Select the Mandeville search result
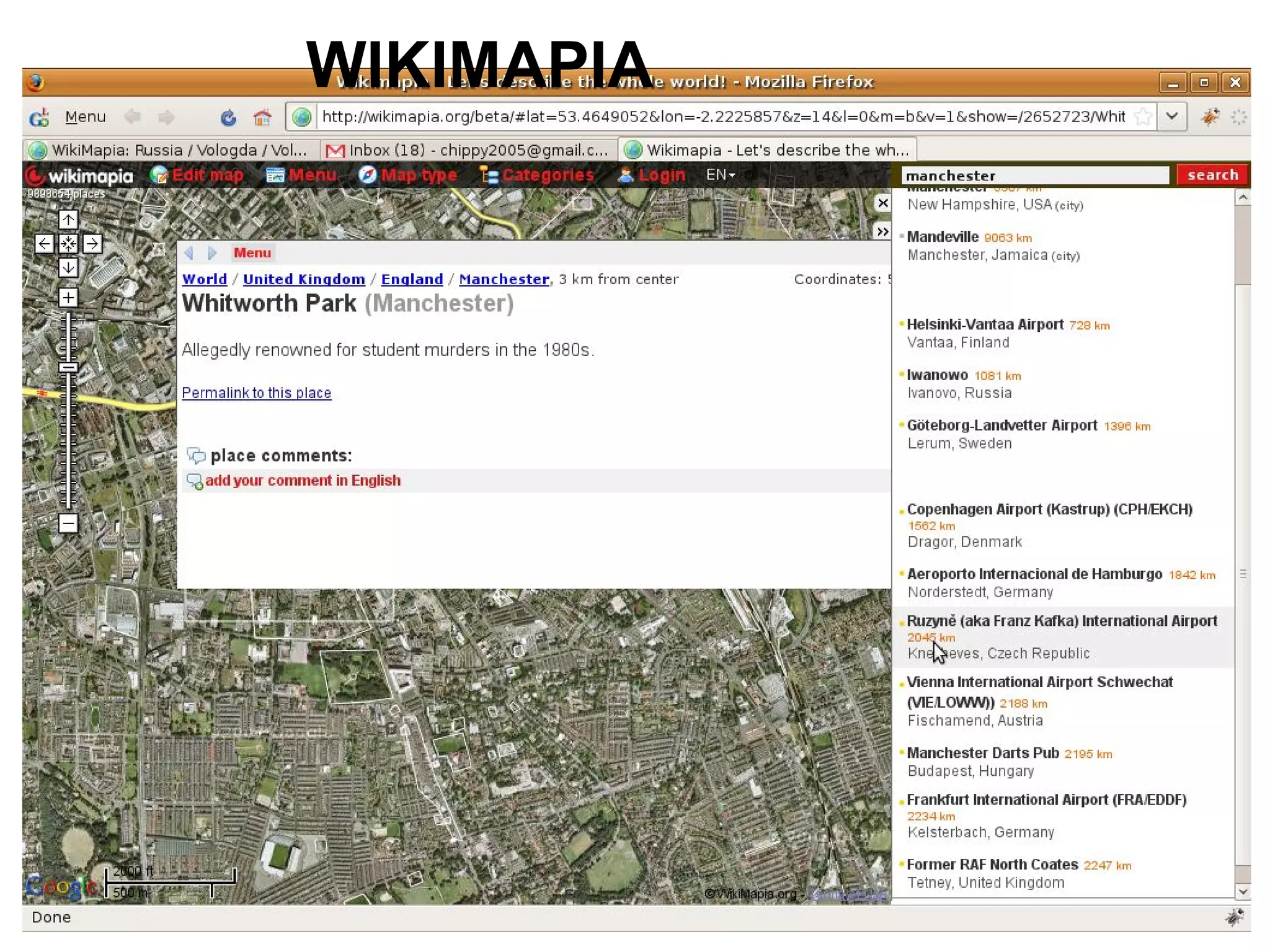 point(943,237)
